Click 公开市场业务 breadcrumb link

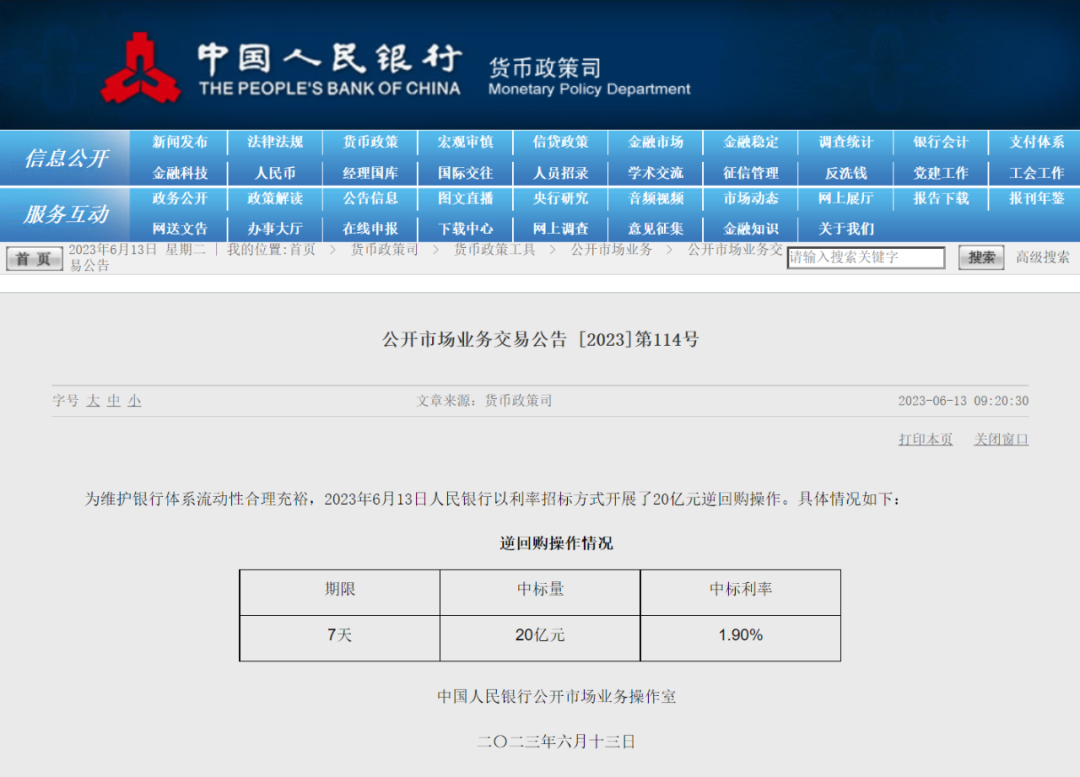point(611,250)
